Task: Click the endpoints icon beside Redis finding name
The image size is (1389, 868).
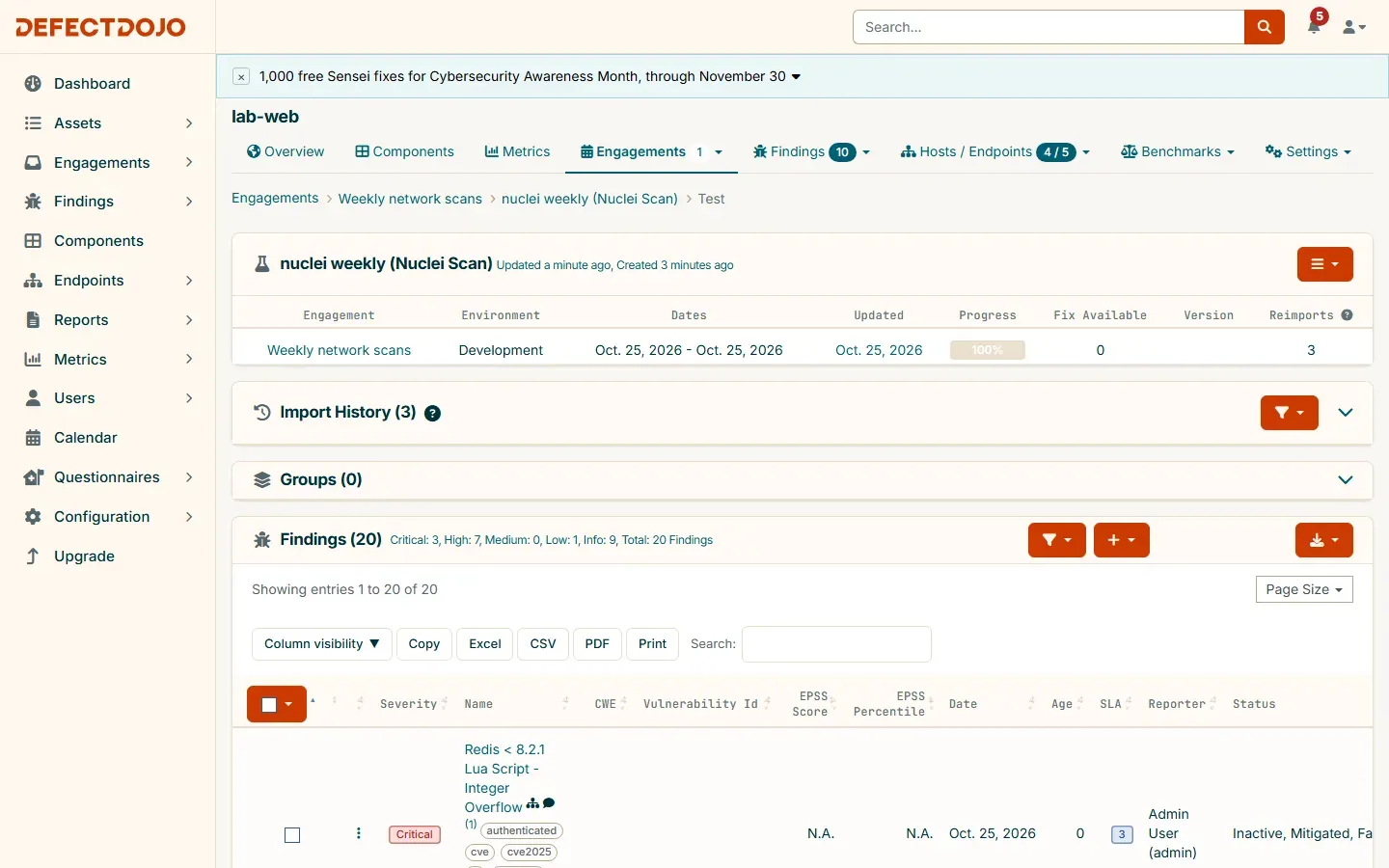Action: click(x=532, y=803)
